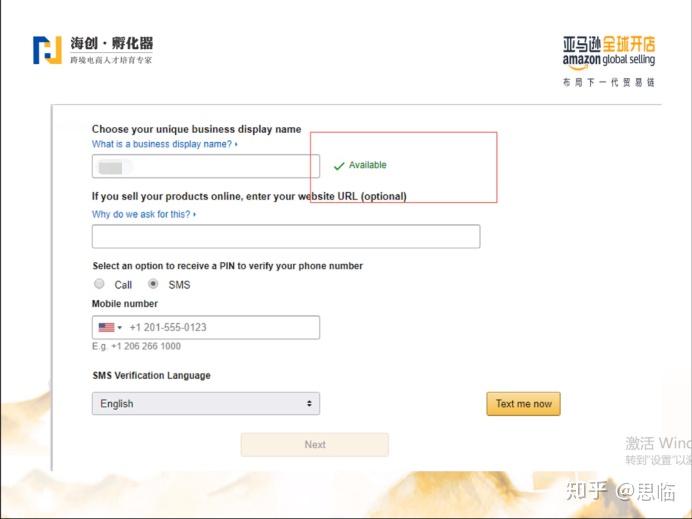Image resolution: width=692 pixels, height=519 pixels.
Task: Click the Next button
Action: click(x=315, y=444)
